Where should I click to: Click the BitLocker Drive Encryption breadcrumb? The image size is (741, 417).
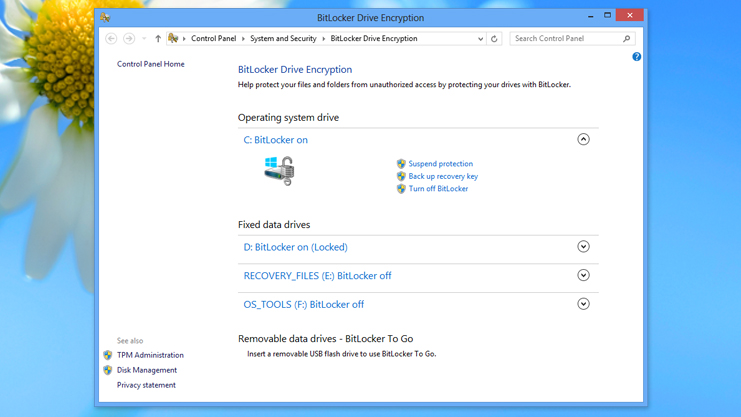374,39
